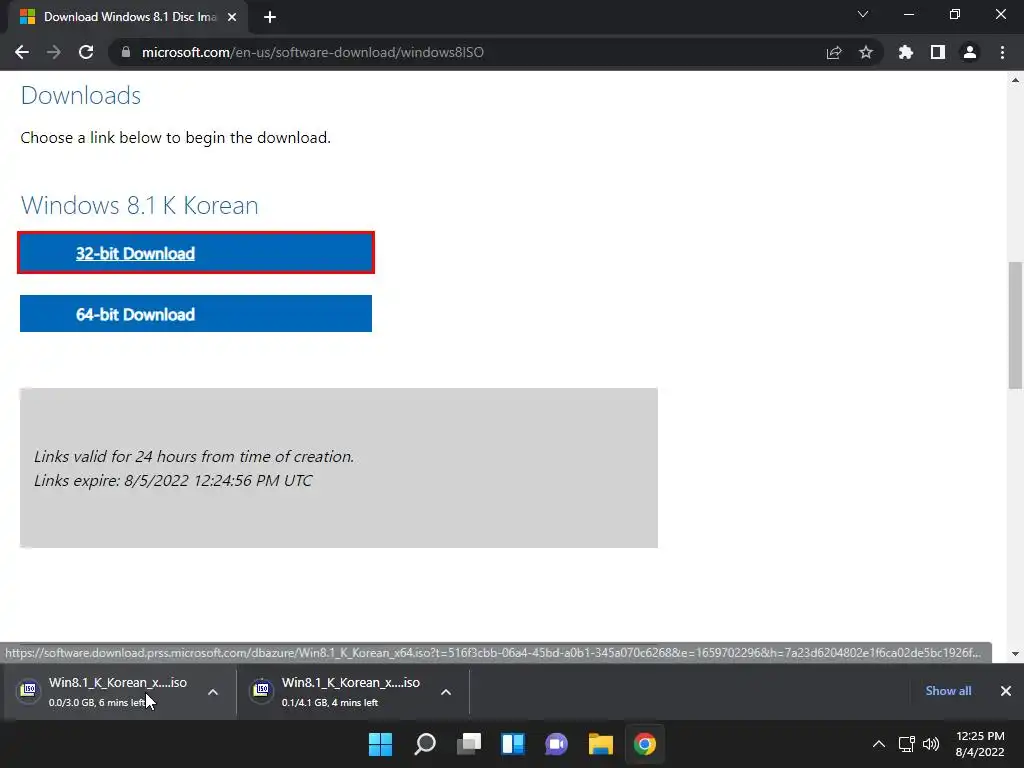Open the Chrome profile menu
This screenshot has height=768, width=1024.
click(970, 52)
